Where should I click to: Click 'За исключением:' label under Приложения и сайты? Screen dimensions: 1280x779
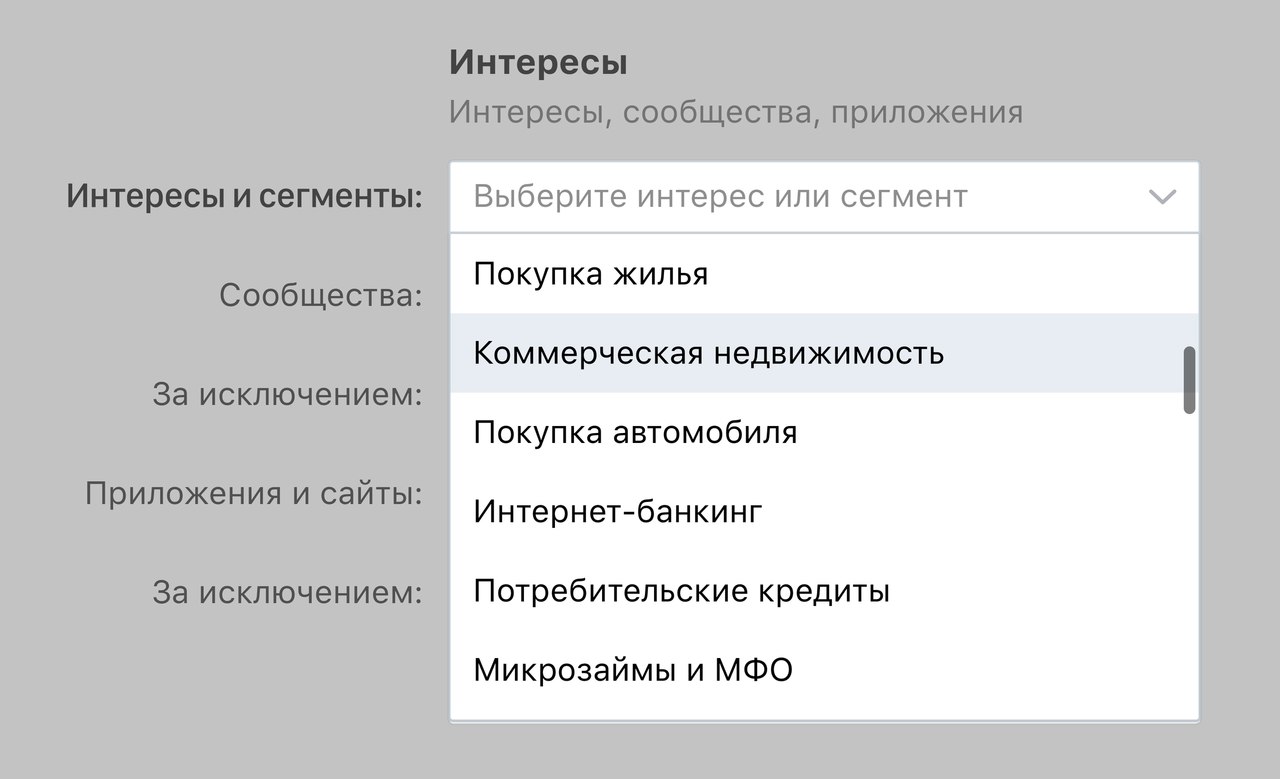tap(288, 592)
